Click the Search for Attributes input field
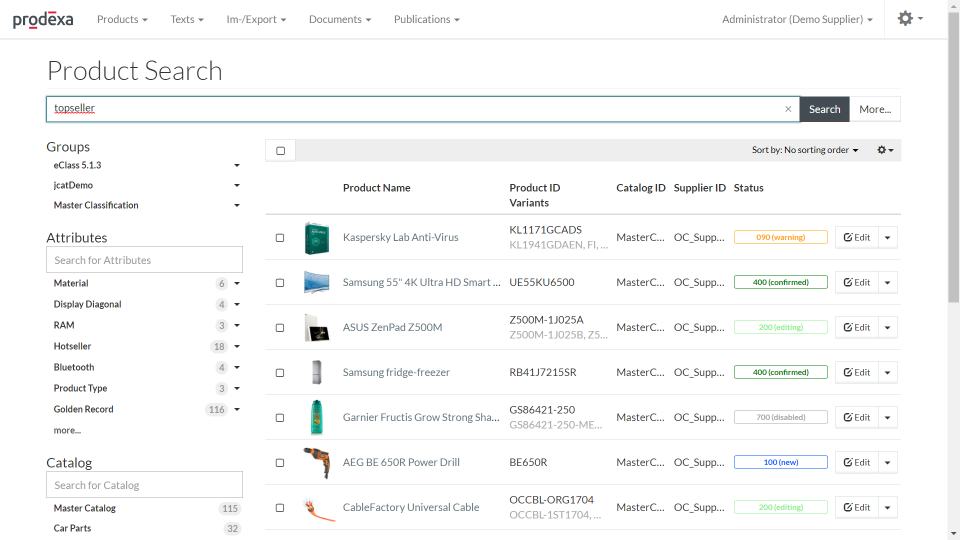960x540 pixels. 144,260
